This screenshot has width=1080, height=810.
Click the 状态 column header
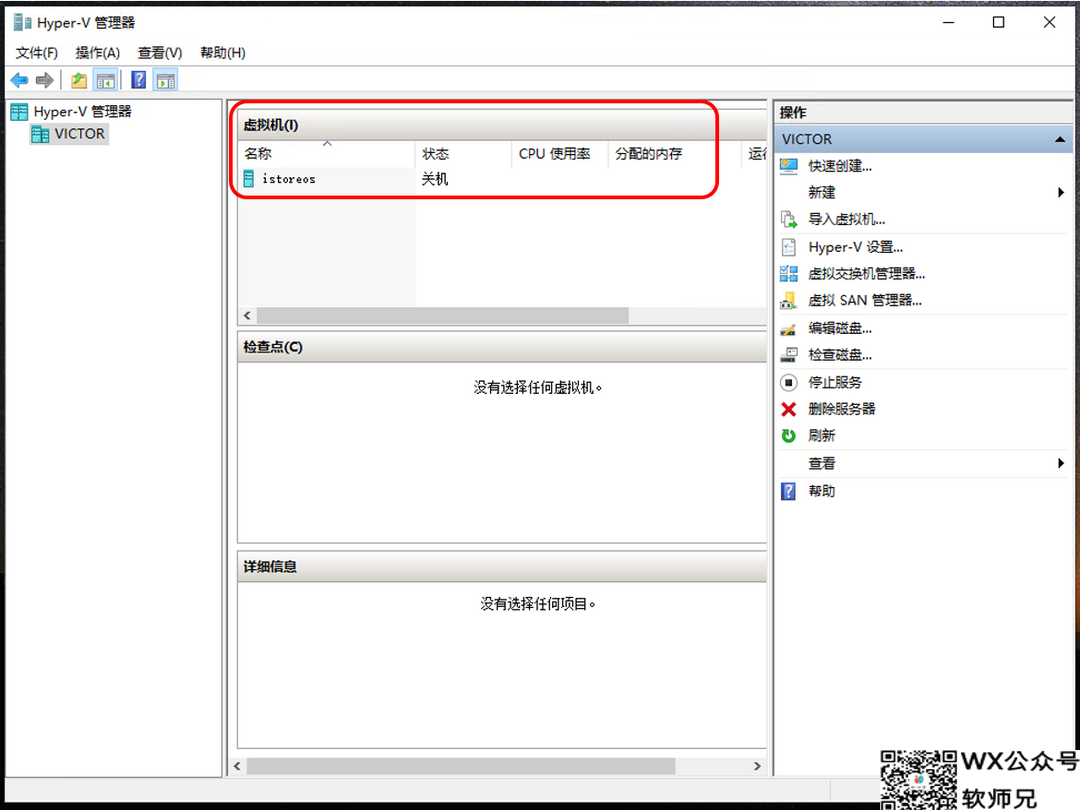pyautogui.click(x=464, y=154)
